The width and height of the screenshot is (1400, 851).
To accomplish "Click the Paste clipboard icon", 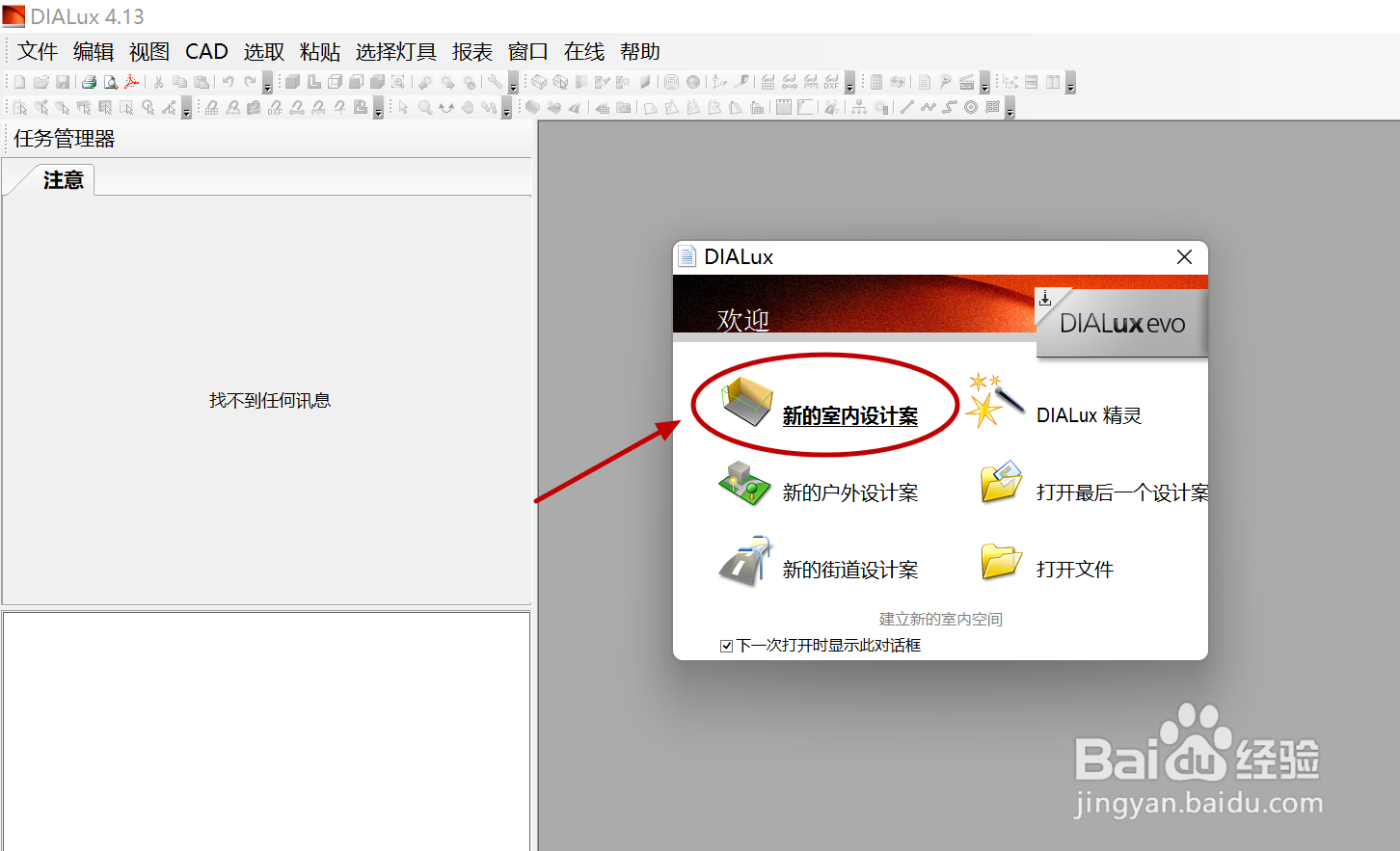I will [202, 82].
